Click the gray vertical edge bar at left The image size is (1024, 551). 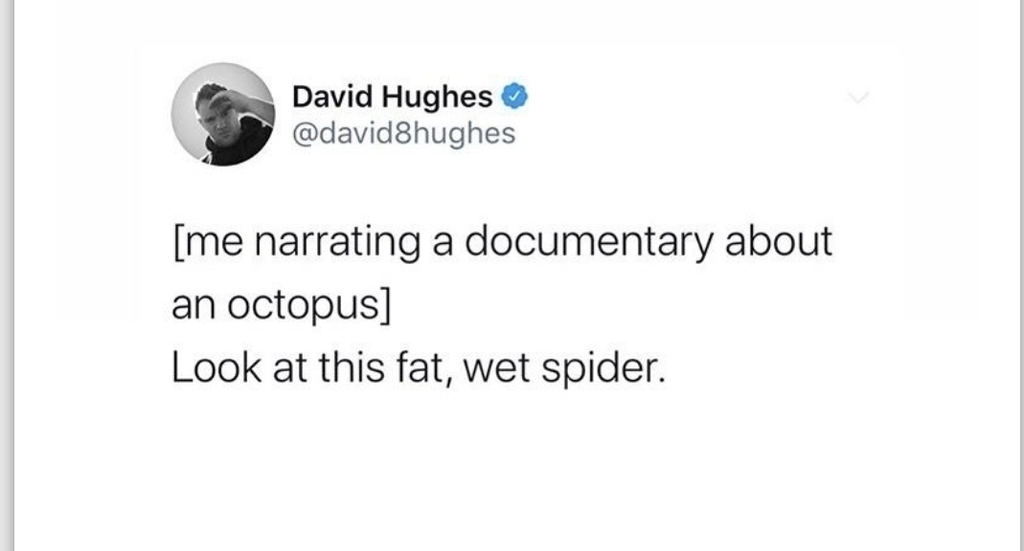point(7,276)
